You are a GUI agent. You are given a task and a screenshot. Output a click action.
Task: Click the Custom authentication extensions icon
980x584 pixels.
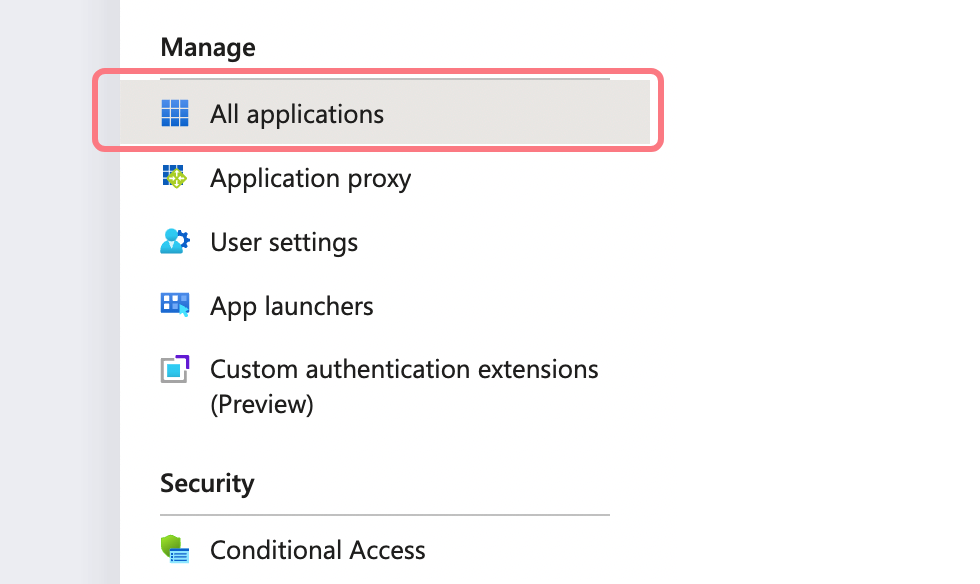pos(175,370)
